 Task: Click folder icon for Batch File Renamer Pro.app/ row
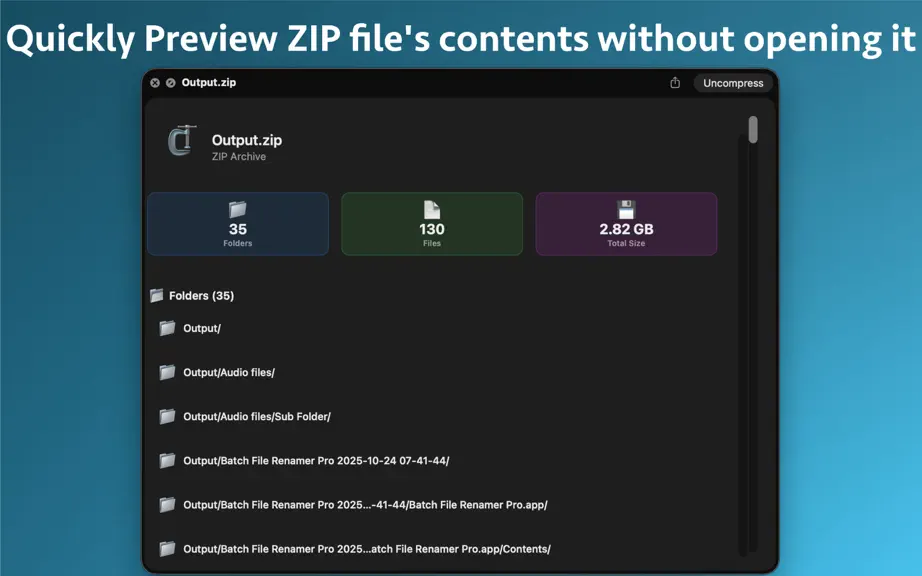(167, 504)
